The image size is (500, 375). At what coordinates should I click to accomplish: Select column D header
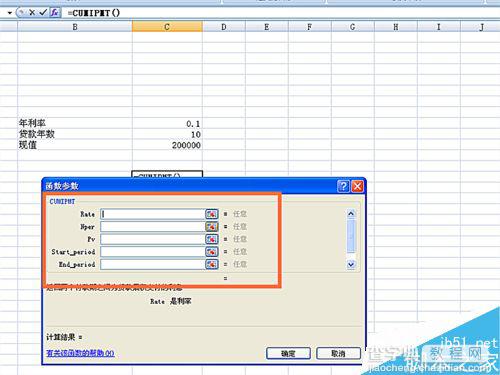pyautogui.click(x=224, y=27)
